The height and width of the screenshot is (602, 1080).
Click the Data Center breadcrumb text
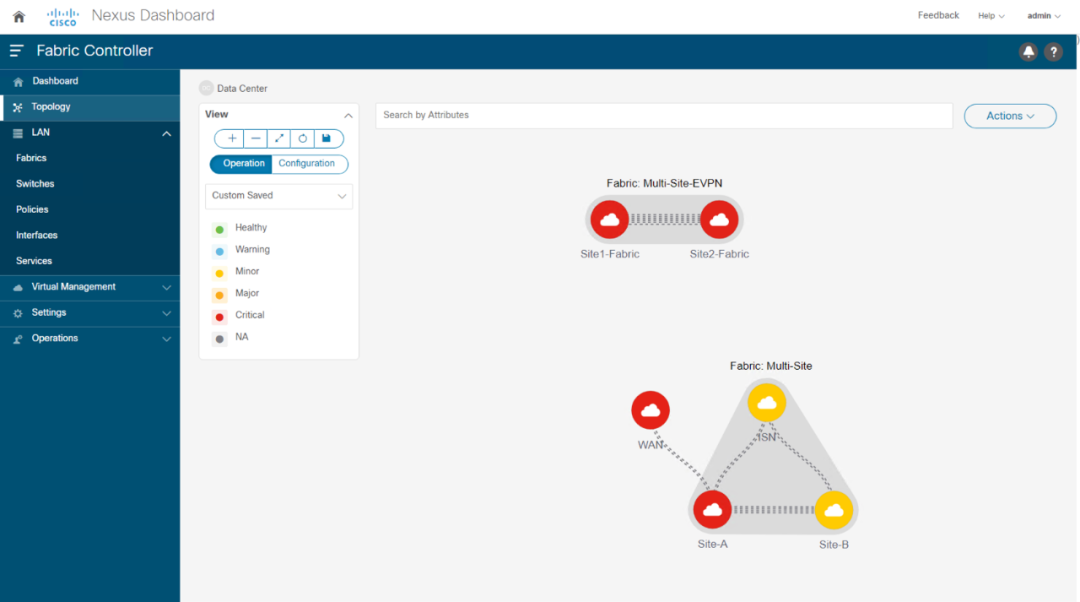click(242, 89)
